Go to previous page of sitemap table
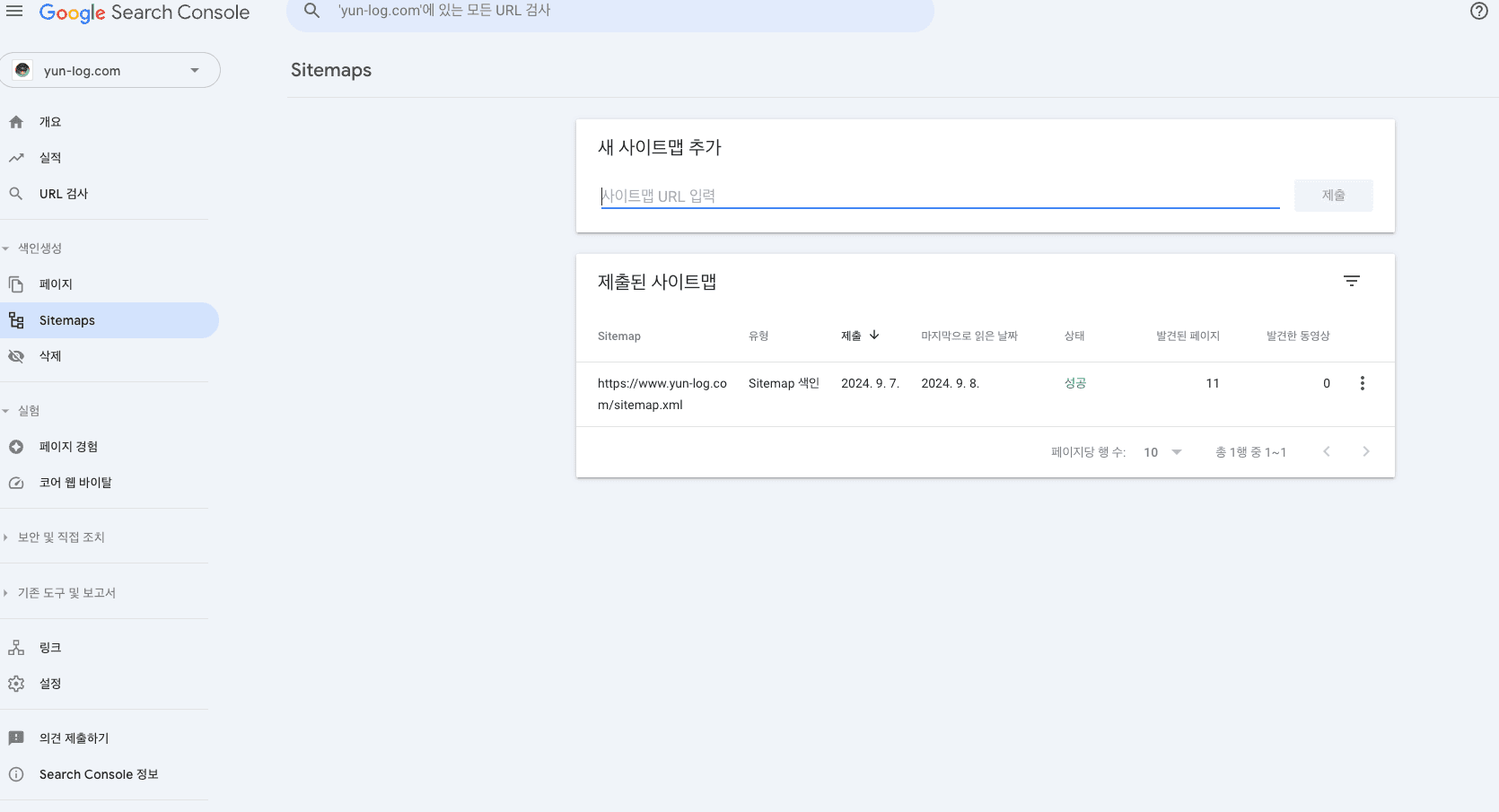 1327,451
